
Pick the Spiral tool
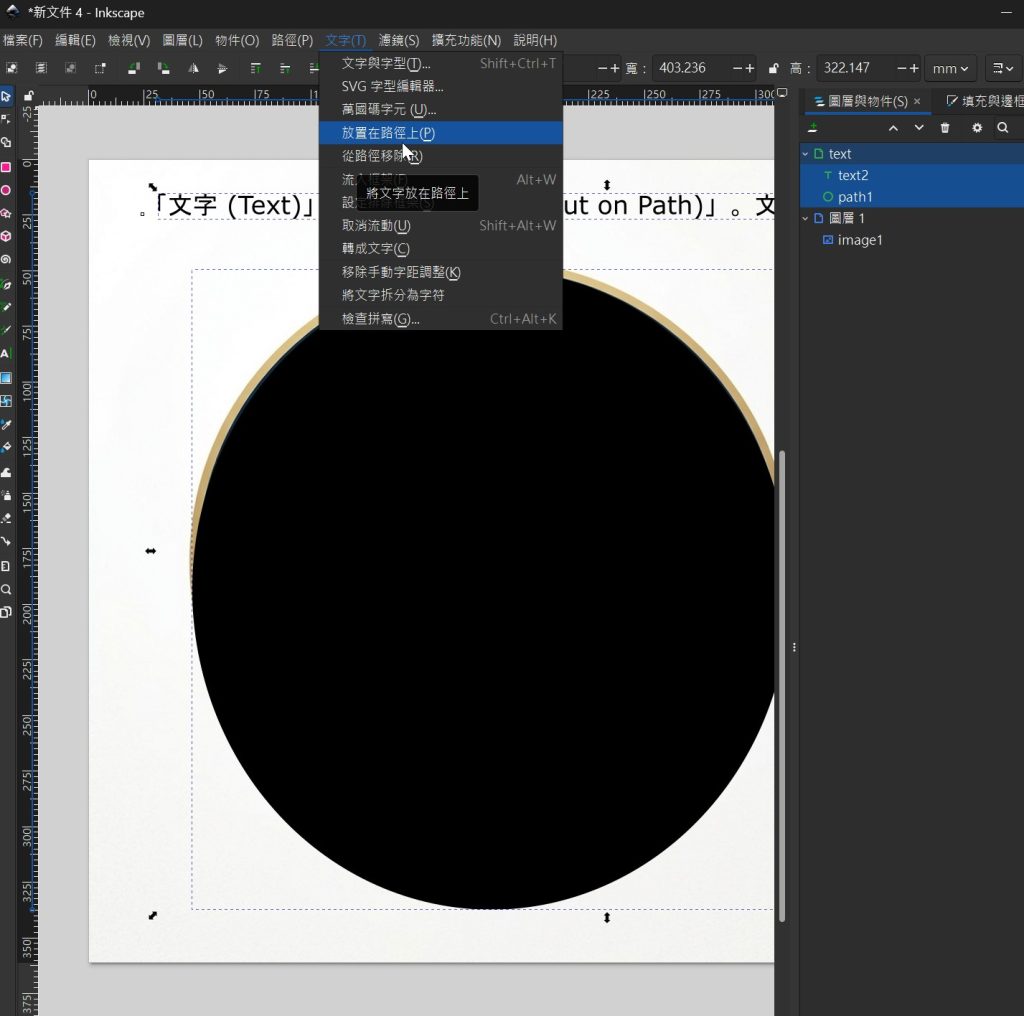tap(6, 259)
